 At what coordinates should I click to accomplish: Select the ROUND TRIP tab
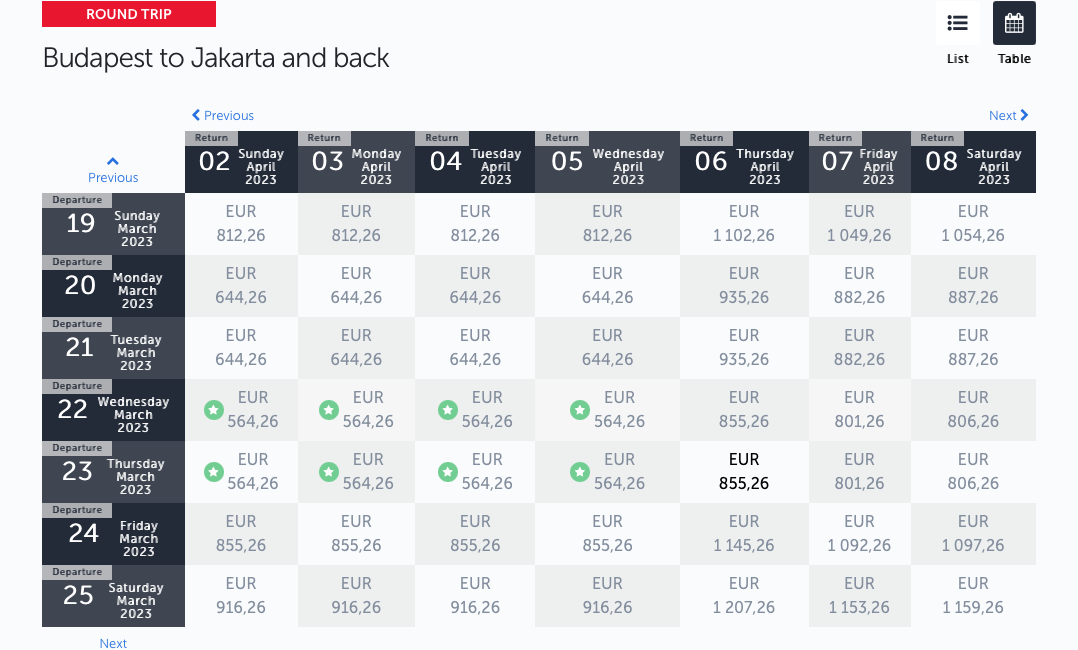[x=129, y=14]
